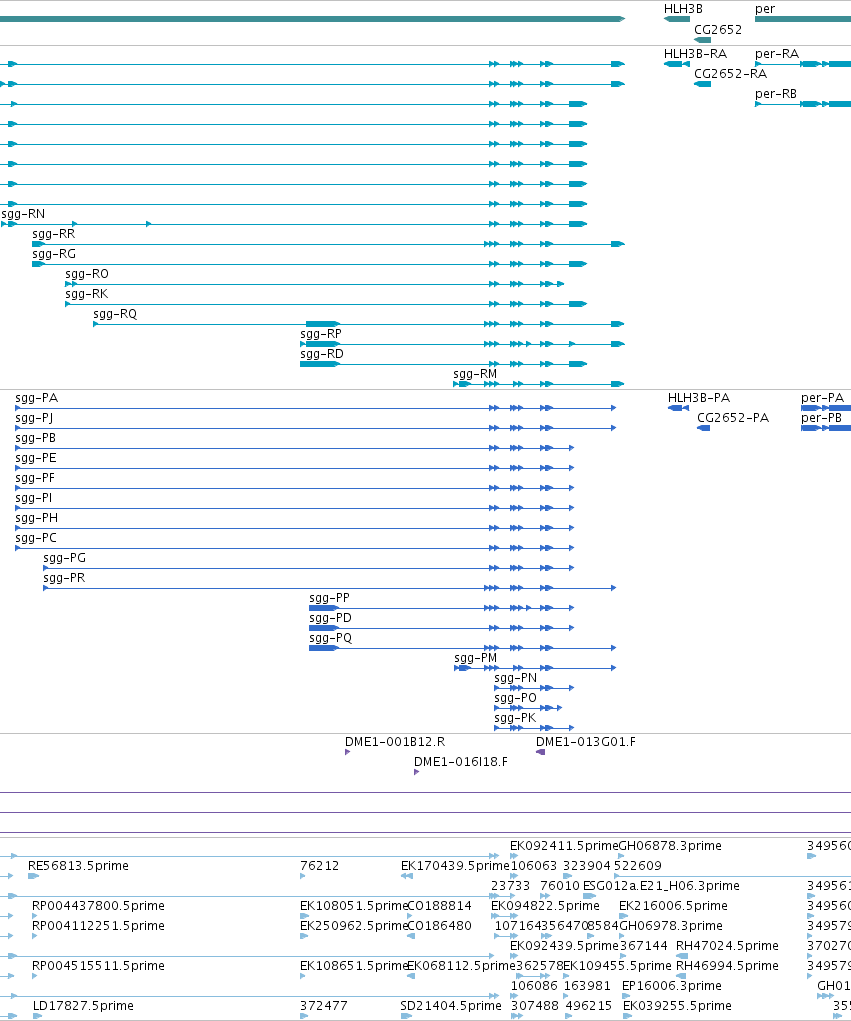The width and height of the screenshot is (851, 1021).
Task: Select the sgg-PM protein label
Action: click(x=475, y=658)
